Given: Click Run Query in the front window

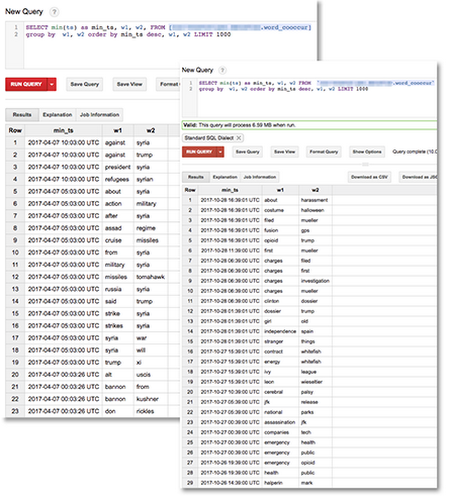Looking at the screenshot, I should 199,152.
